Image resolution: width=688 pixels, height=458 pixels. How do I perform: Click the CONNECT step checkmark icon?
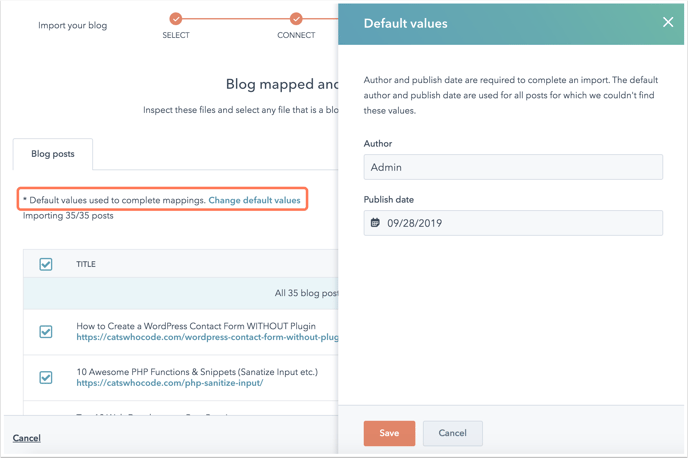point(296,19)
